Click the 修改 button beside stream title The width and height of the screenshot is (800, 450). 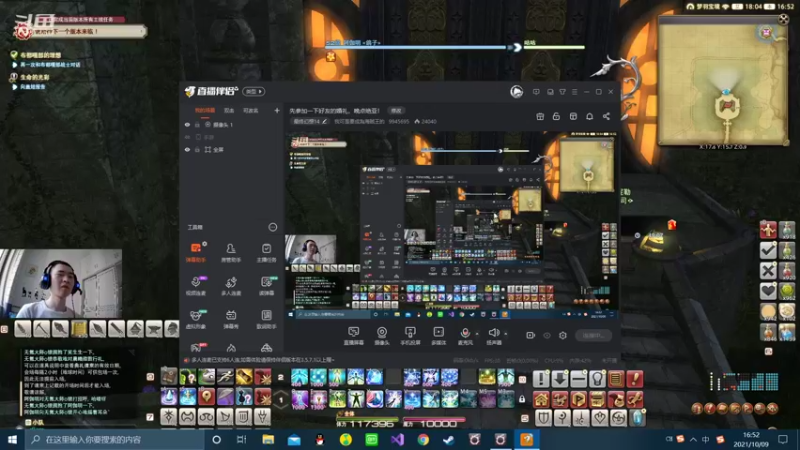[396, 110]
